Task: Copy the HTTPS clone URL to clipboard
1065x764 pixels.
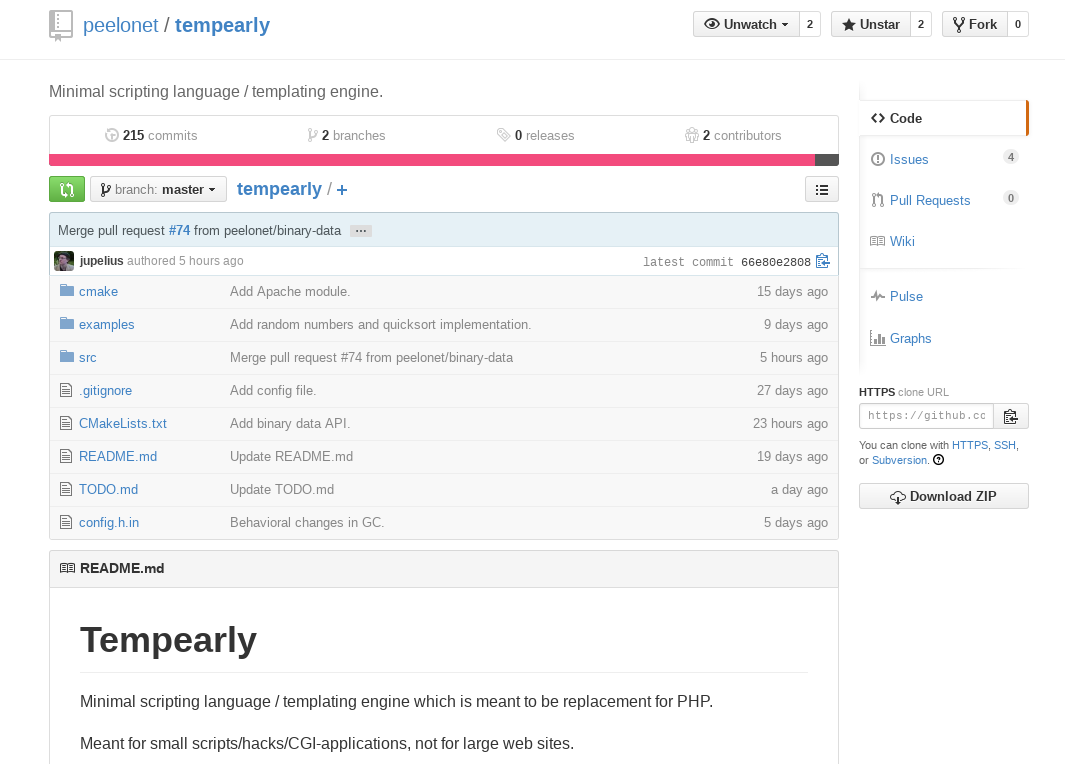Action: click(1010, 416)
